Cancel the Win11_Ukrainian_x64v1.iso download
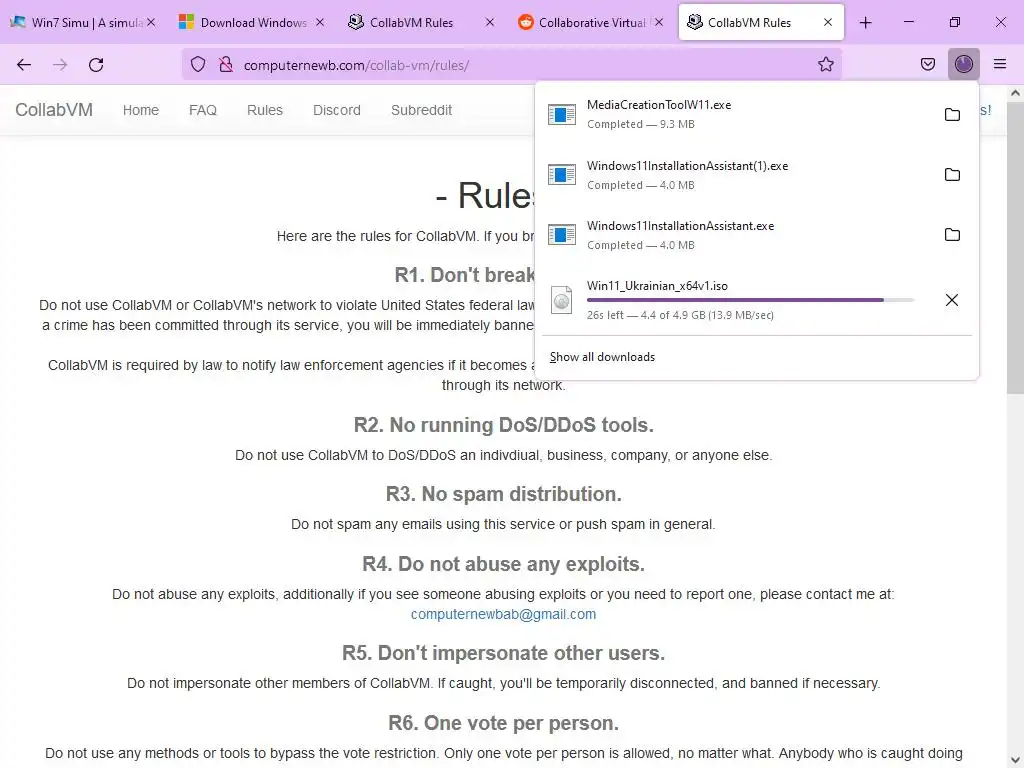This screenshot has height=768, width=1024. (x=952, y=300)
